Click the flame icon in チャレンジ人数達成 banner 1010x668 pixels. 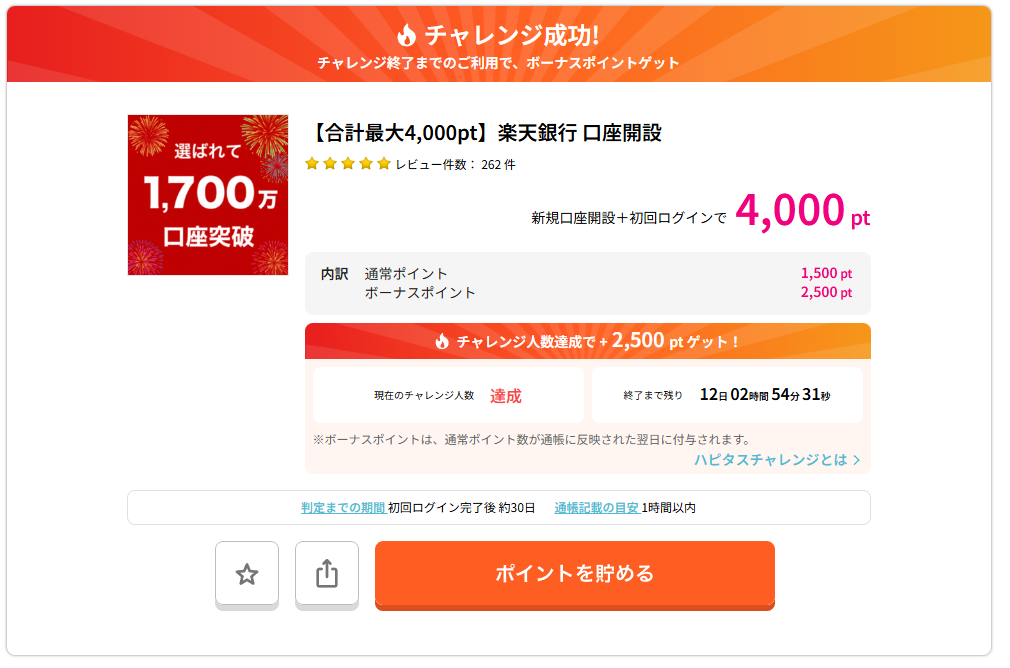coord(442,341)
